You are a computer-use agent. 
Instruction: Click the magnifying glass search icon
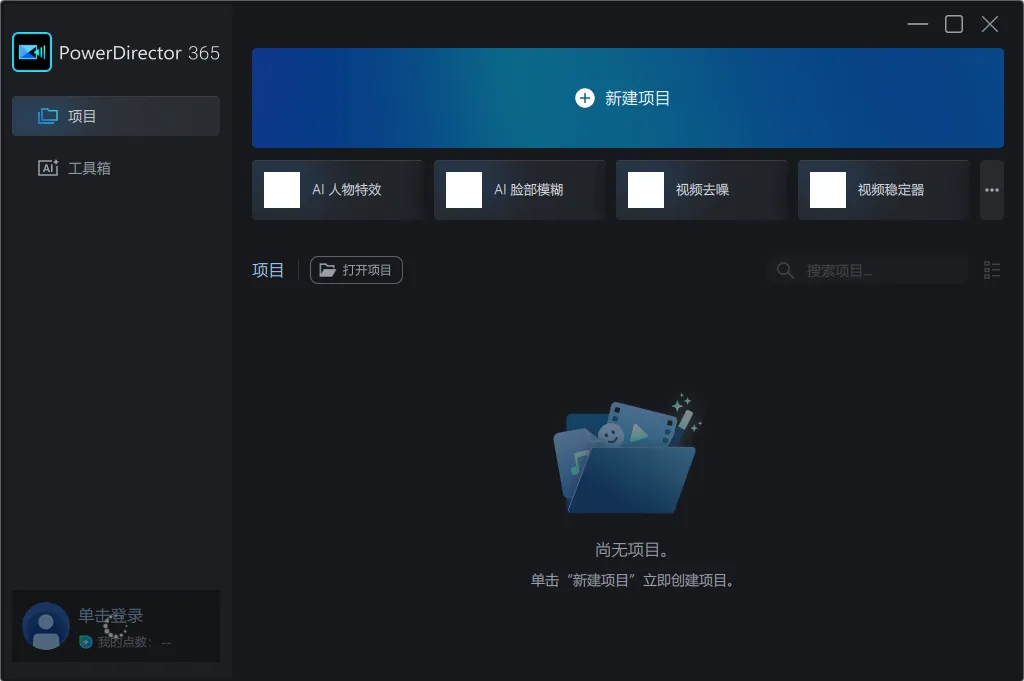pos(786,271)
